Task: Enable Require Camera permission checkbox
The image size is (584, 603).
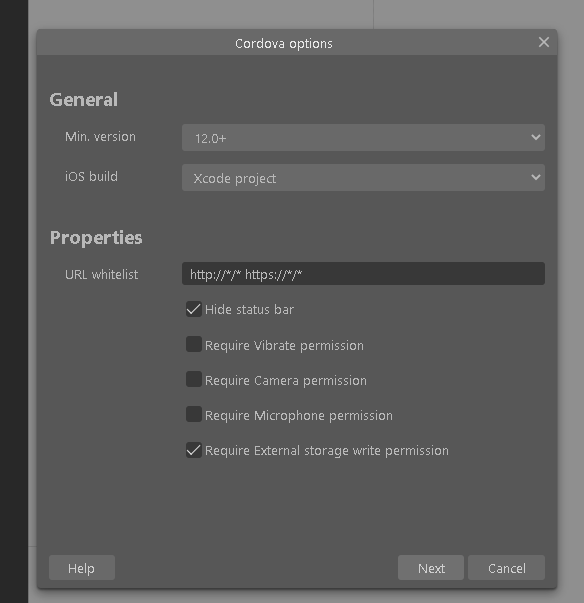Action: pos(194,379)
